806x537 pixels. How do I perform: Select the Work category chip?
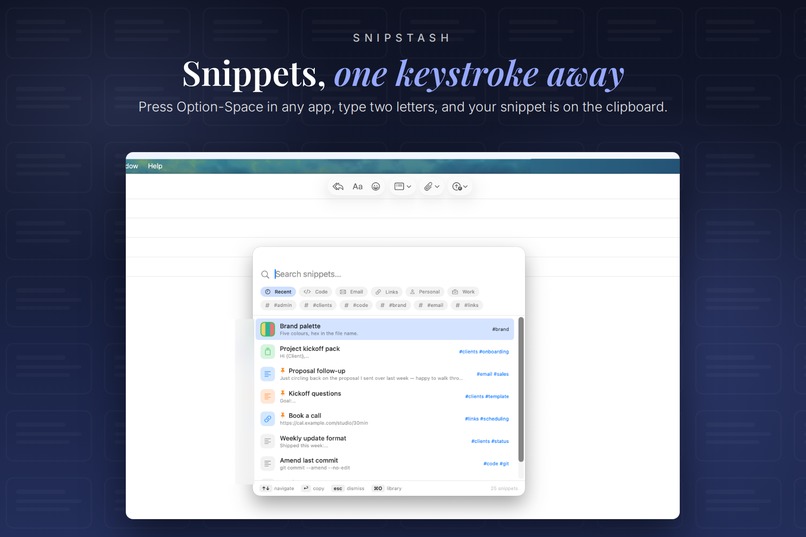tap(463, 292)
